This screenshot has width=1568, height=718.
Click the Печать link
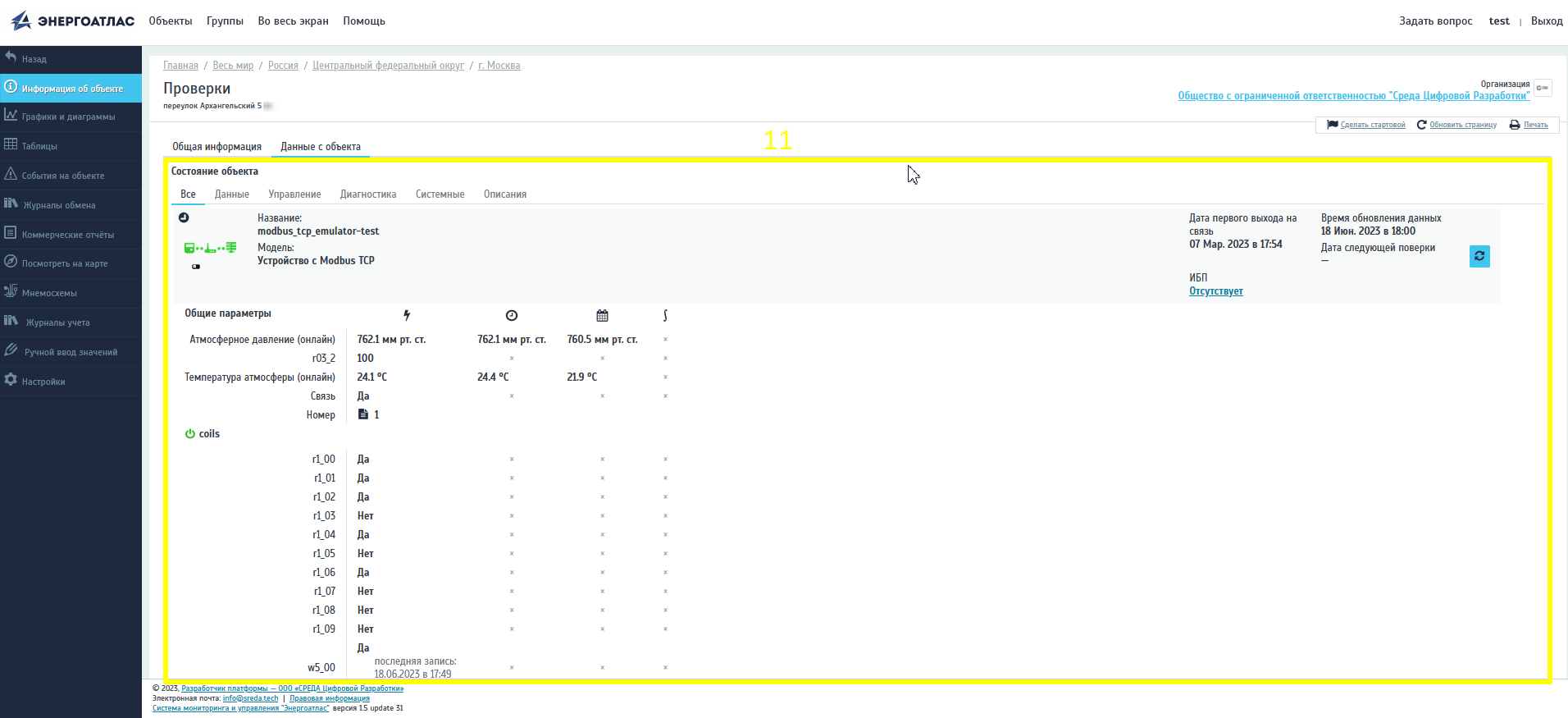click(1535, 125)
